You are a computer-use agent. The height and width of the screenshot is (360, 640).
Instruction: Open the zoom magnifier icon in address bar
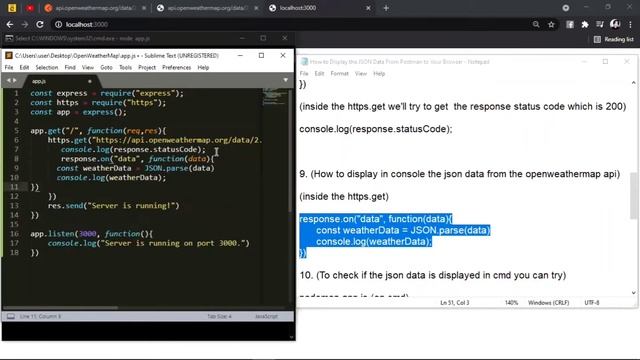click(x=536, y=24)
